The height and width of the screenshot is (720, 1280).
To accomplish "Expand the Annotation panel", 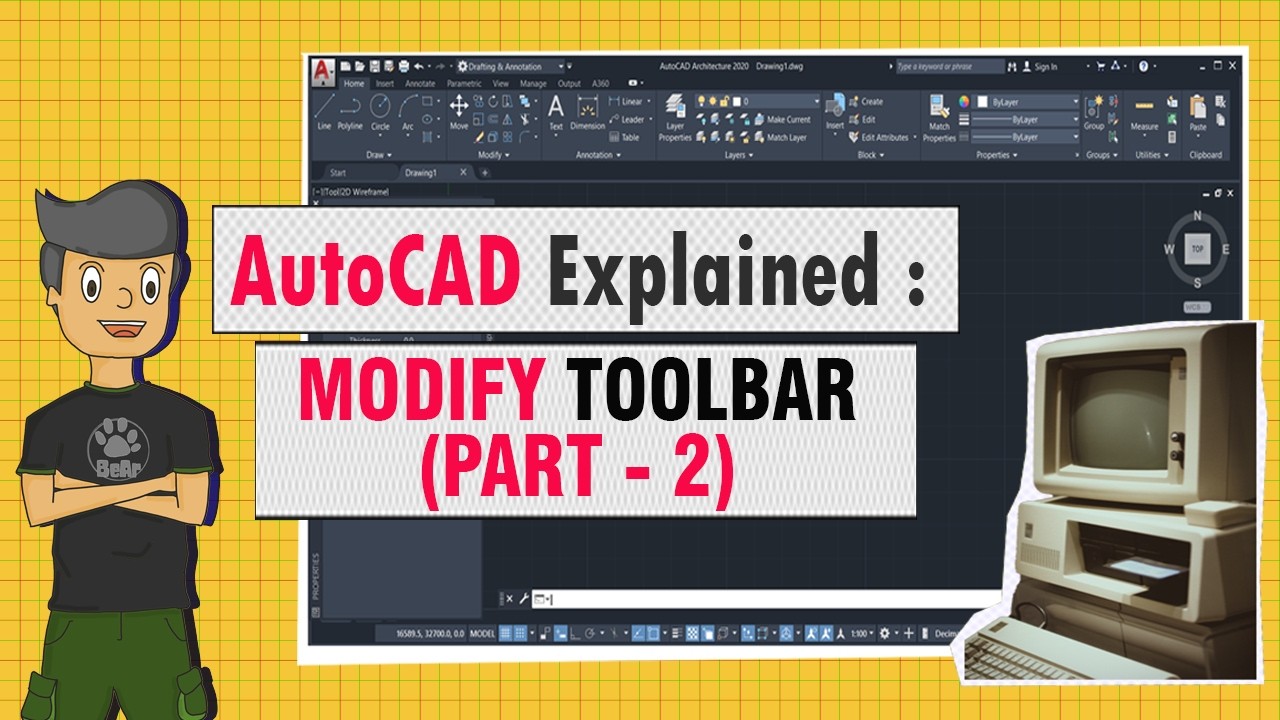I will coord(598,155).
